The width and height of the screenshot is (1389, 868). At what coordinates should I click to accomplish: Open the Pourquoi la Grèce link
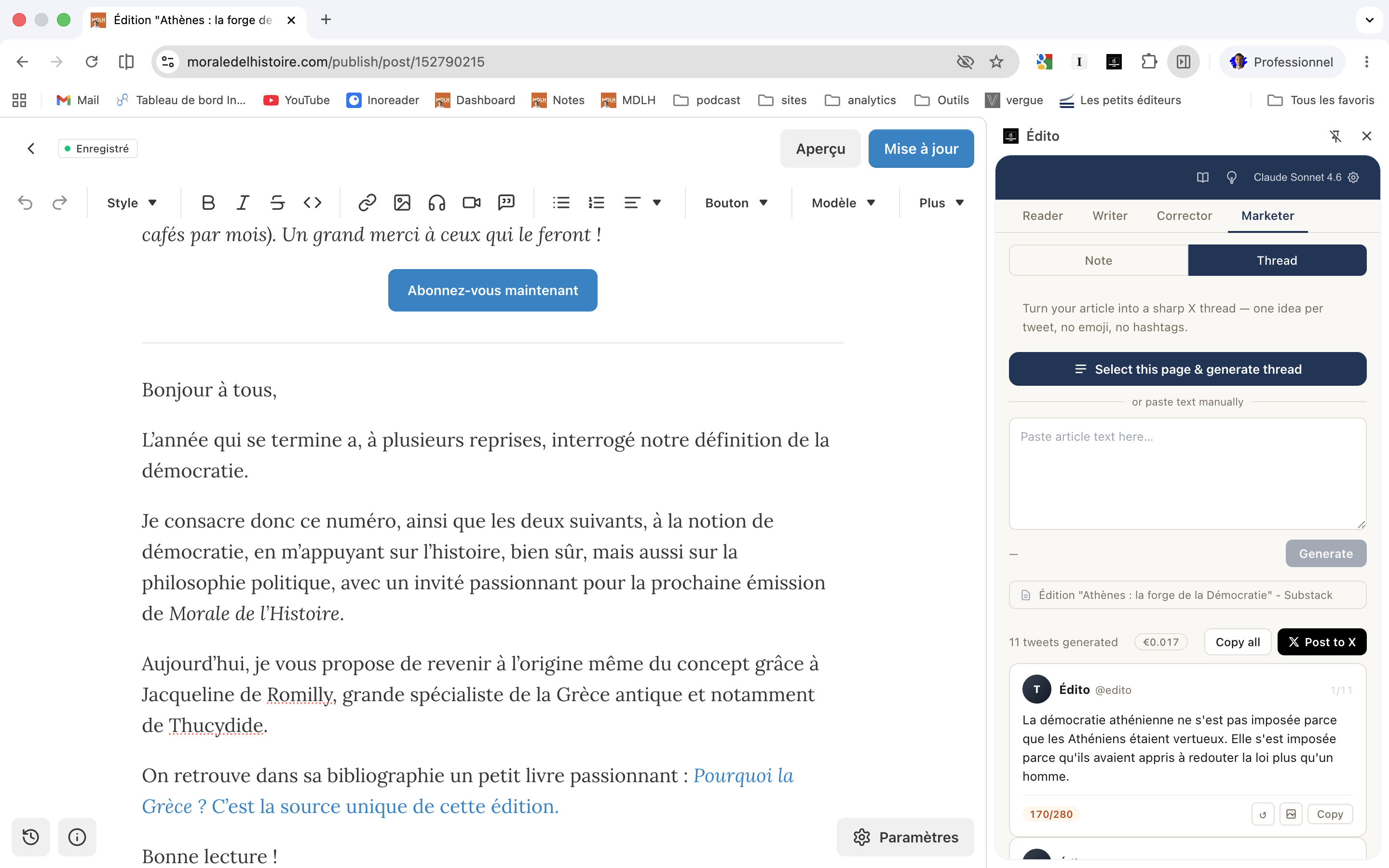(x=743, y=775)
